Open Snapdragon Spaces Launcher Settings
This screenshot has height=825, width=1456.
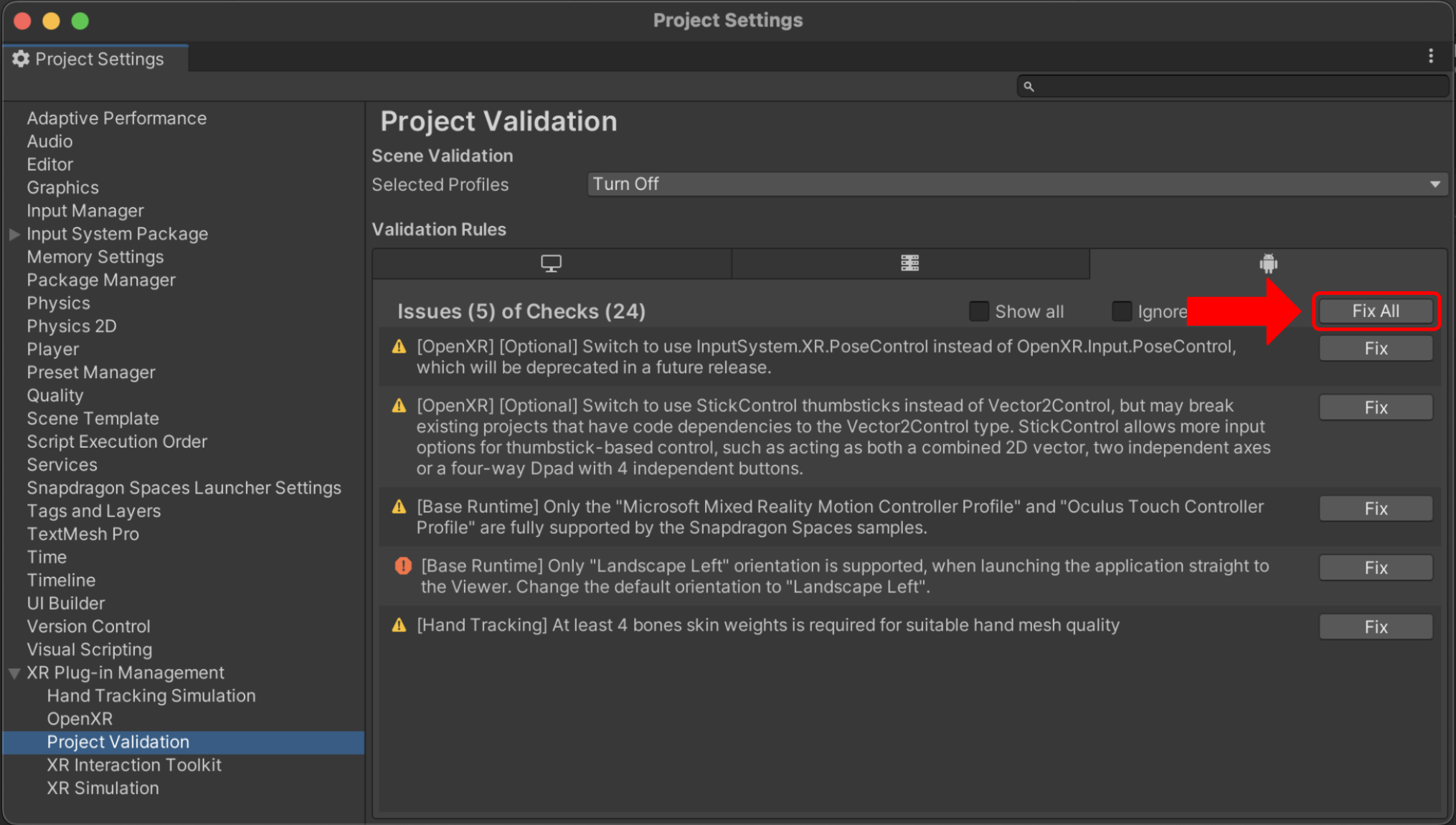click(x=184, y=488)
